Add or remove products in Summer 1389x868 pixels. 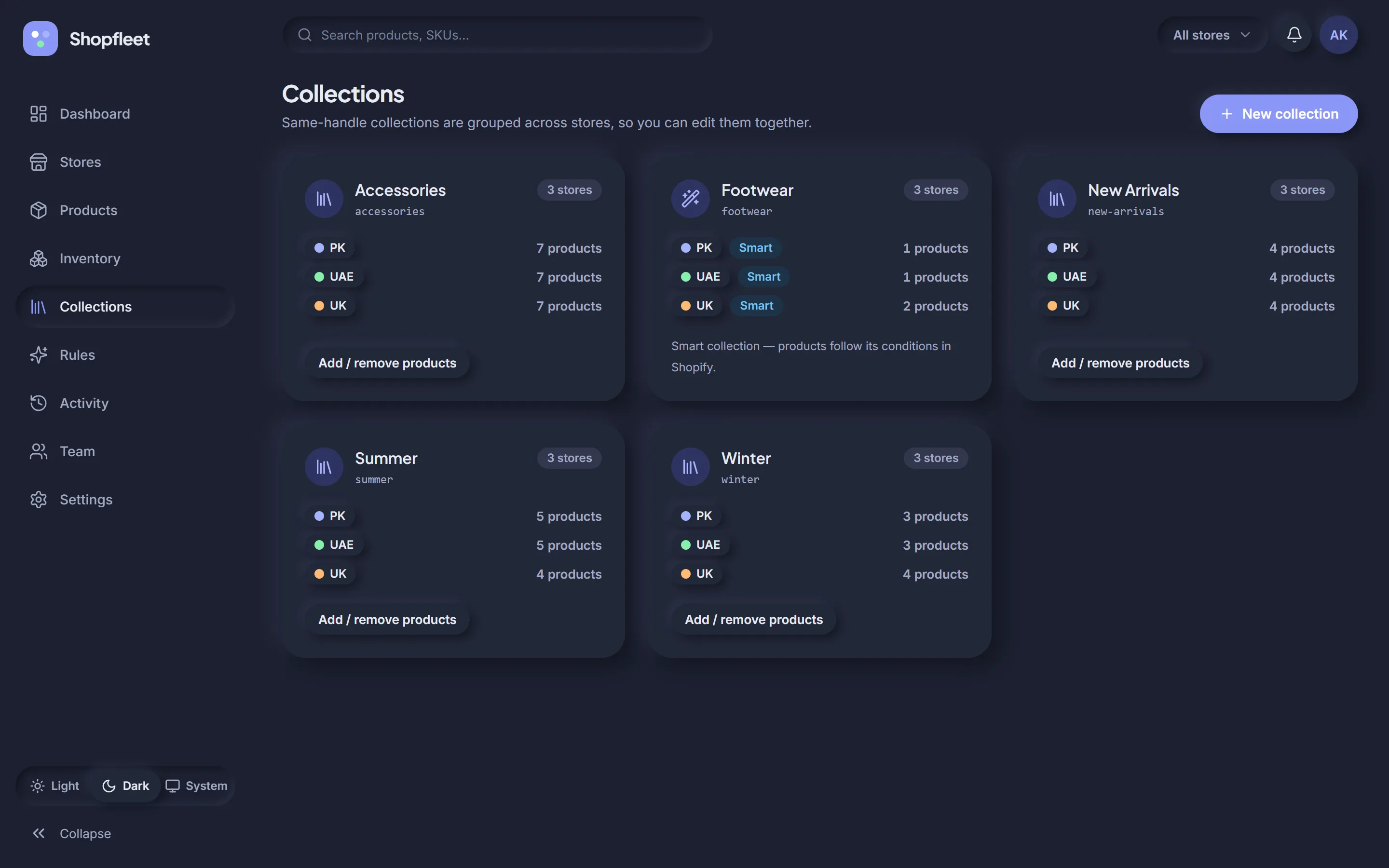click(x=387, y=620)
